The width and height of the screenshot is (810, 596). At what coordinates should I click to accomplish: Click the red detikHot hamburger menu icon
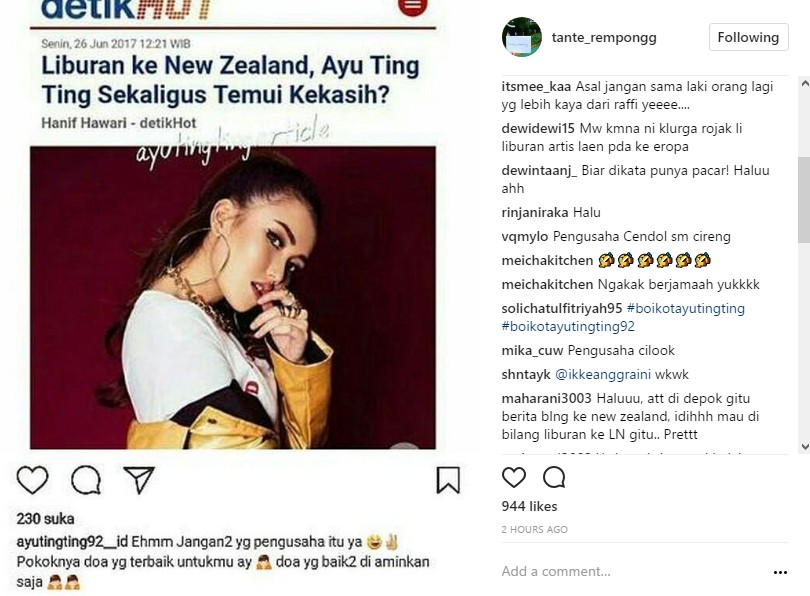click(x=412, y=6)
